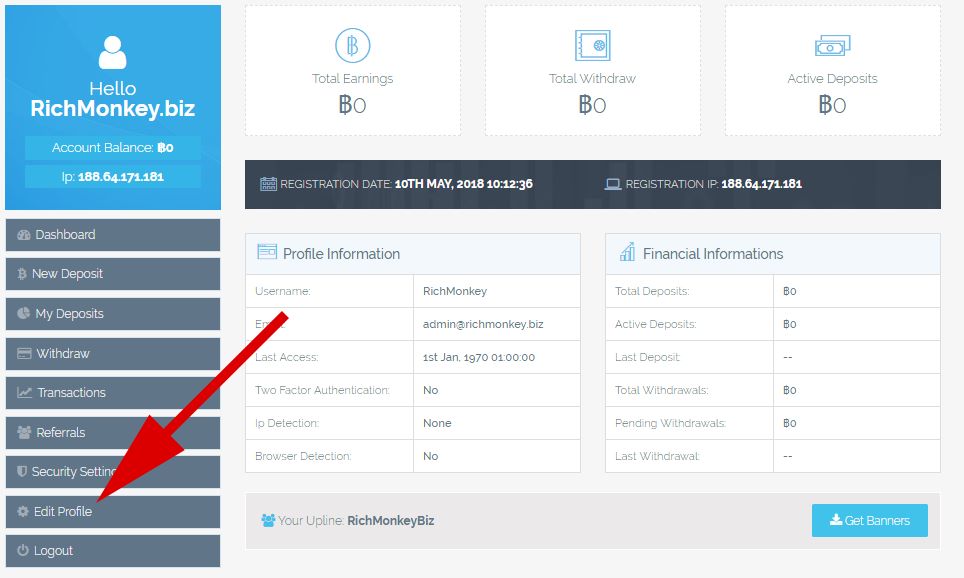Click the cash icon above Active Deposits
964x578 pixels.
tap(832, 46)
